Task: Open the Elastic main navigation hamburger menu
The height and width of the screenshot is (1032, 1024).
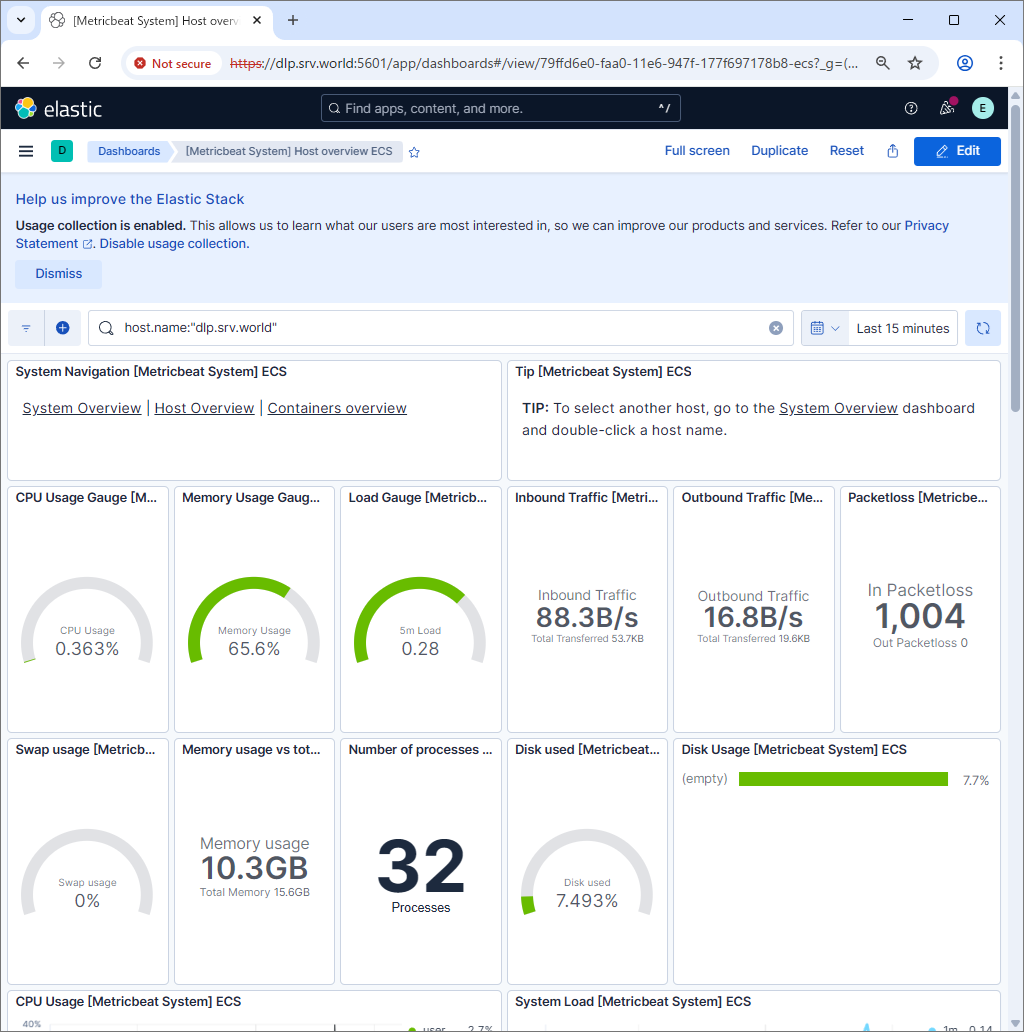Action: click(x=26, y=151)
